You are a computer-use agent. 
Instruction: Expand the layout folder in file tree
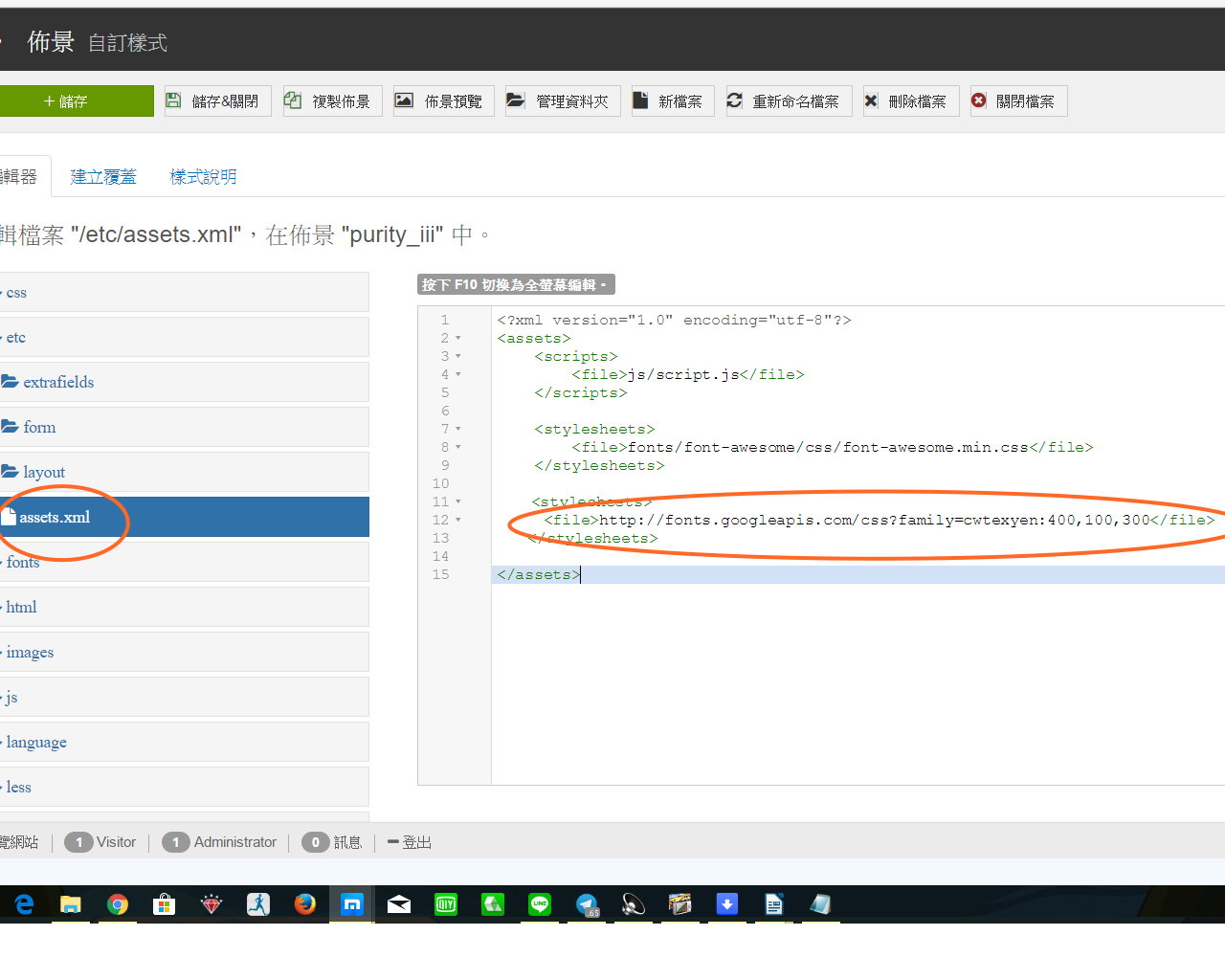(44, 473)
